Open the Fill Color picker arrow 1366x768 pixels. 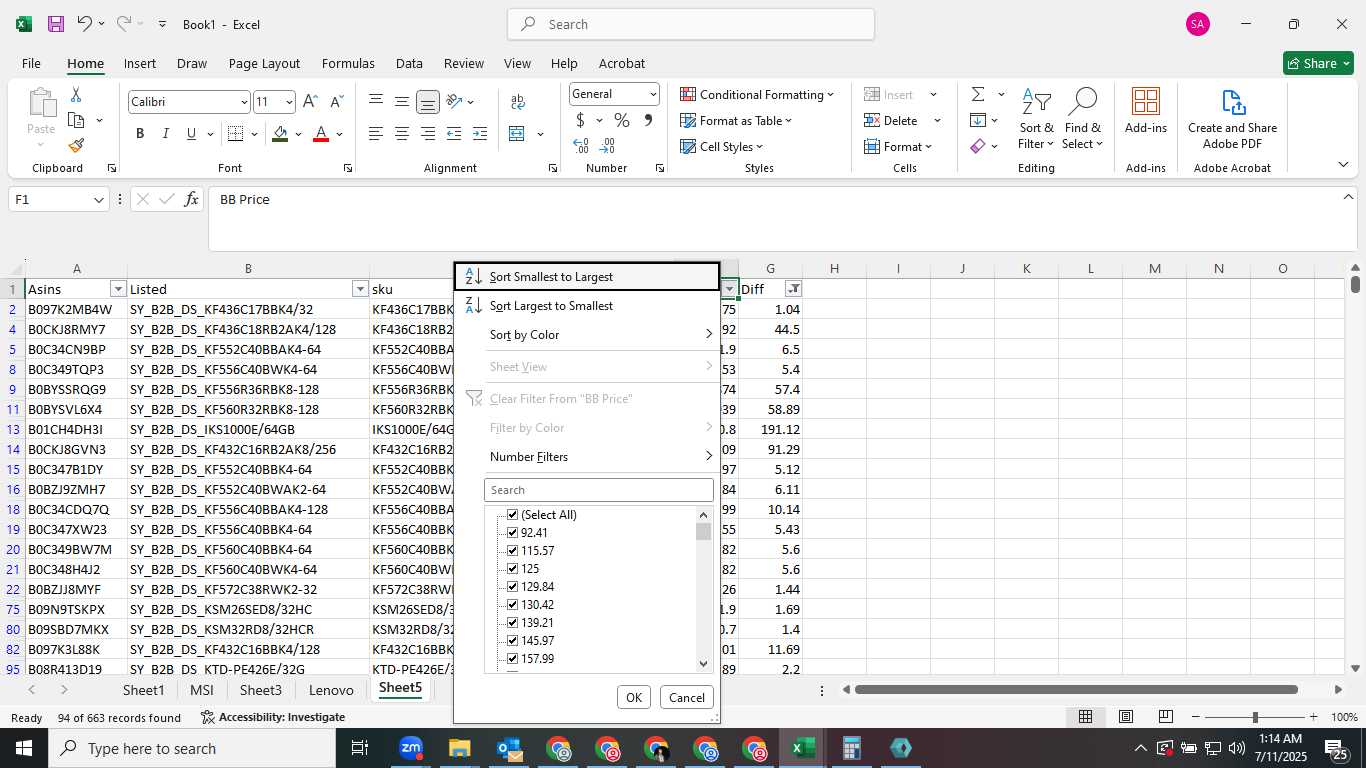(x=298, y=134)
